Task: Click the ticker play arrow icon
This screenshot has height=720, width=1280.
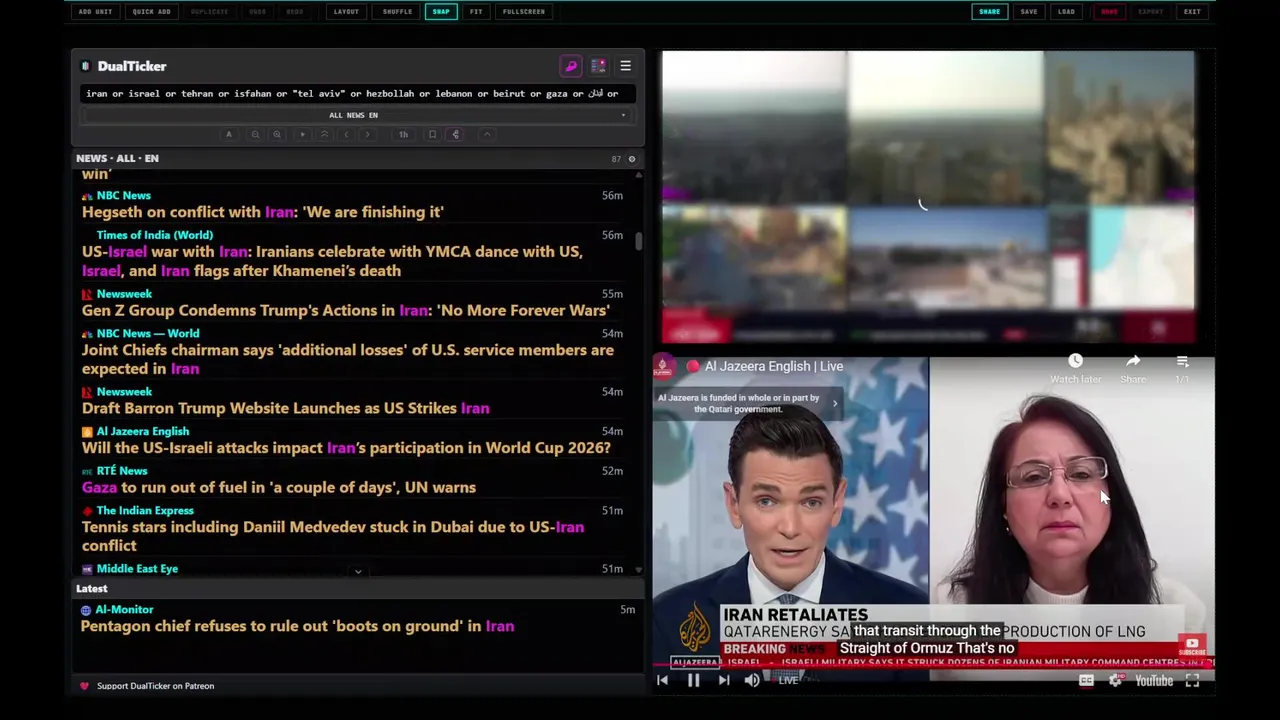Action: click(x=302, y=135)
